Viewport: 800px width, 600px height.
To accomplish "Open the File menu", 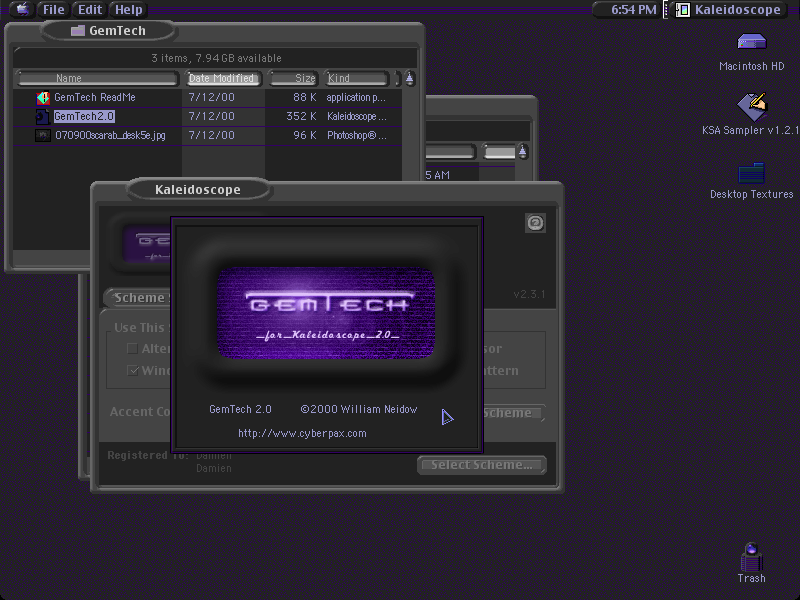I will (x=53, y=10).
